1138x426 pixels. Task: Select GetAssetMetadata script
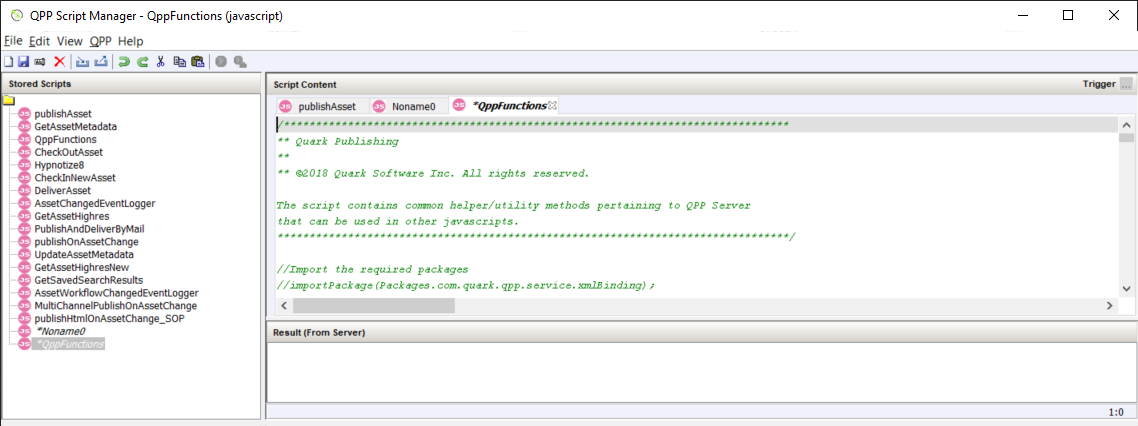click(75, 126)
